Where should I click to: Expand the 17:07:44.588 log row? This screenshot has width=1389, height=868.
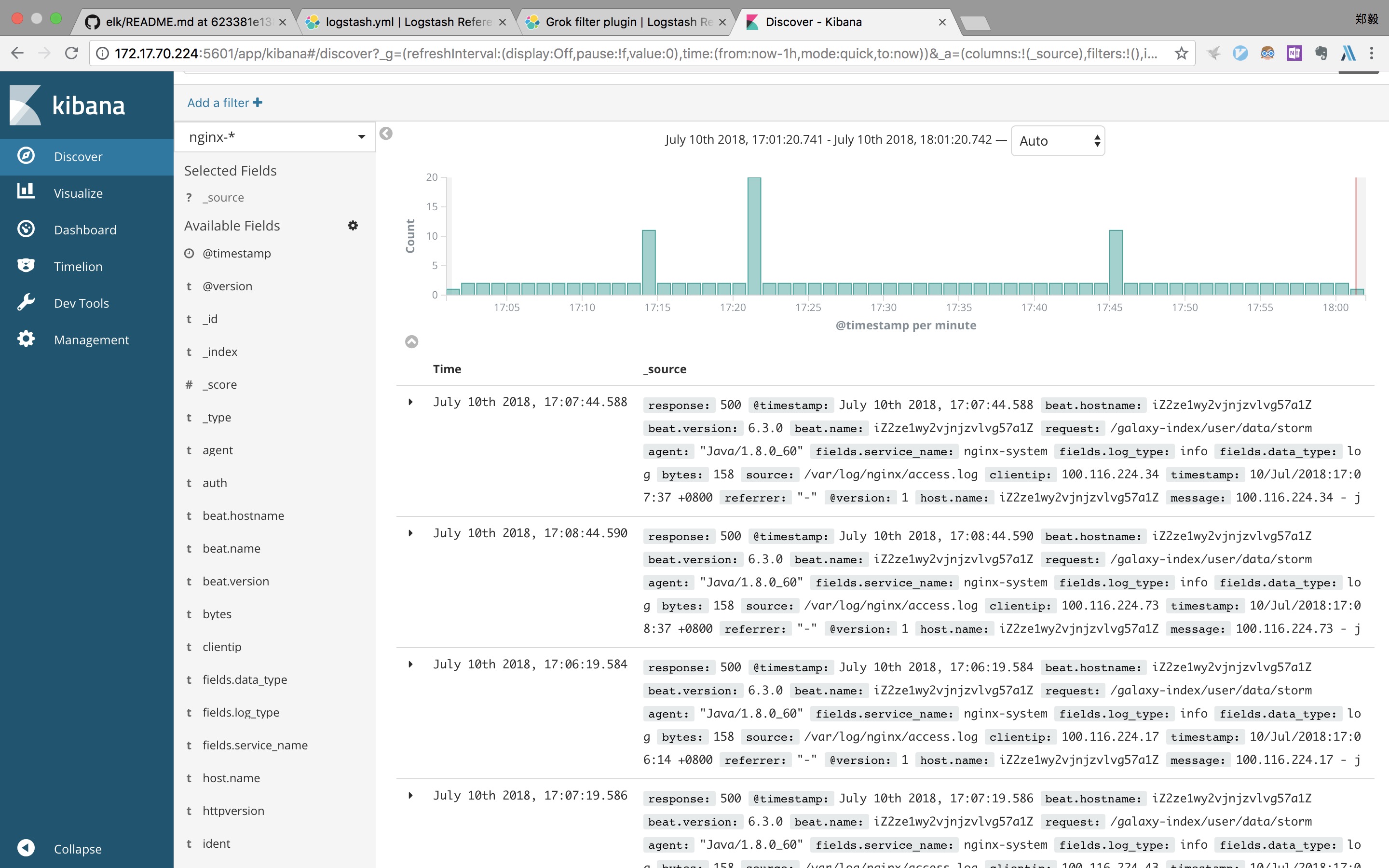coord(410,402)
